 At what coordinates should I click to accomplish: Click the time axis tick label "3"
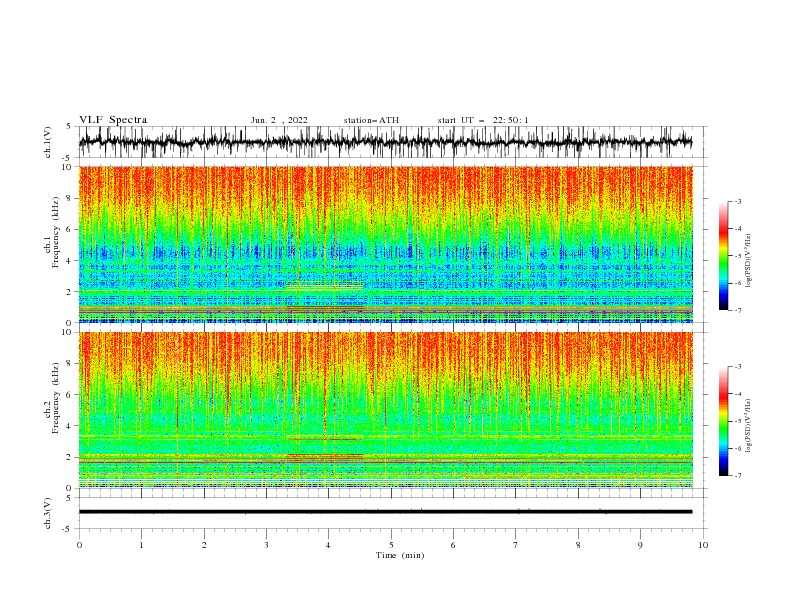pyautogui.click(x=266, y=545)
